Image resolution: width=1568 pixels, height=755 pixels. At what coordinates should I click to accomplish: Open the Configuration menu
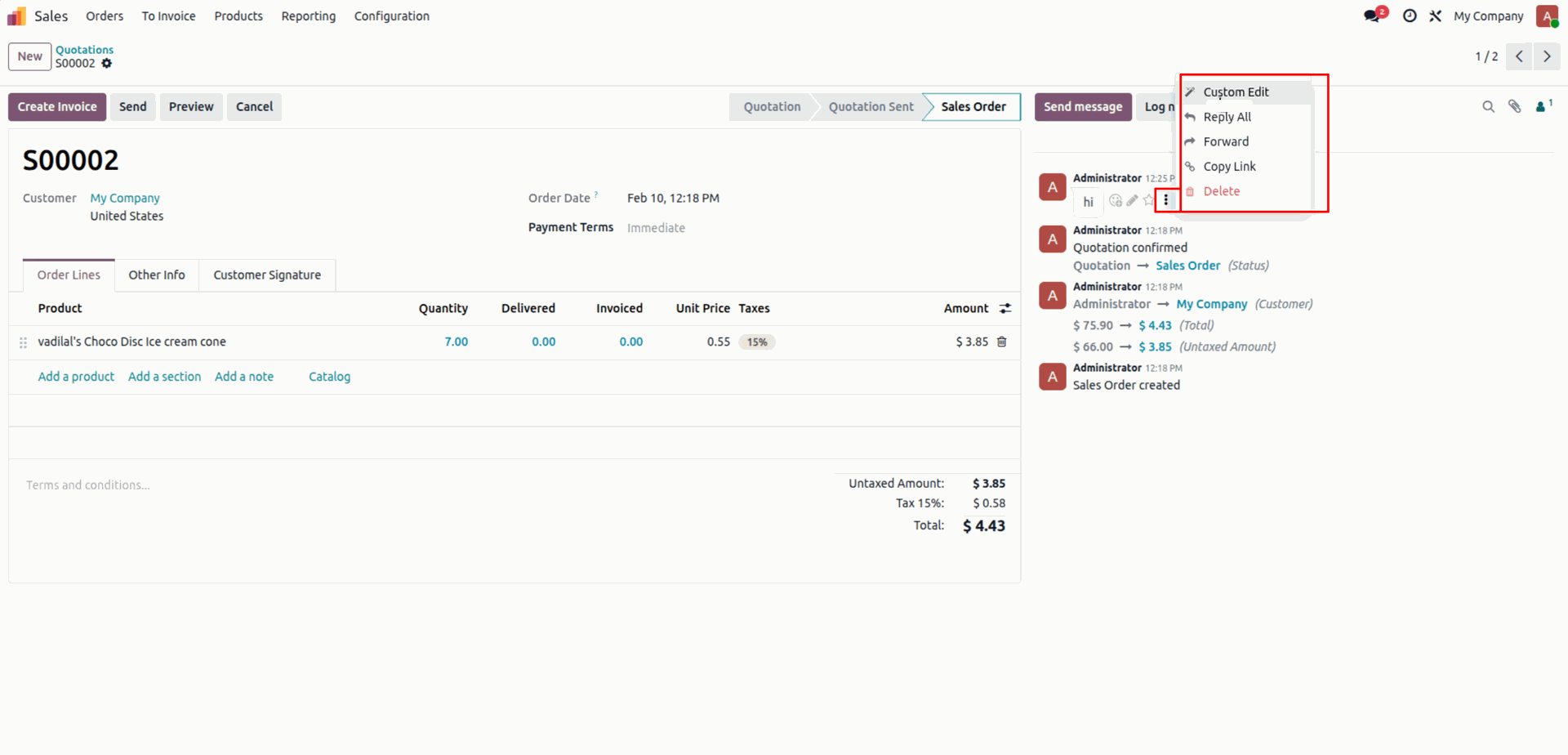[392, 16]
